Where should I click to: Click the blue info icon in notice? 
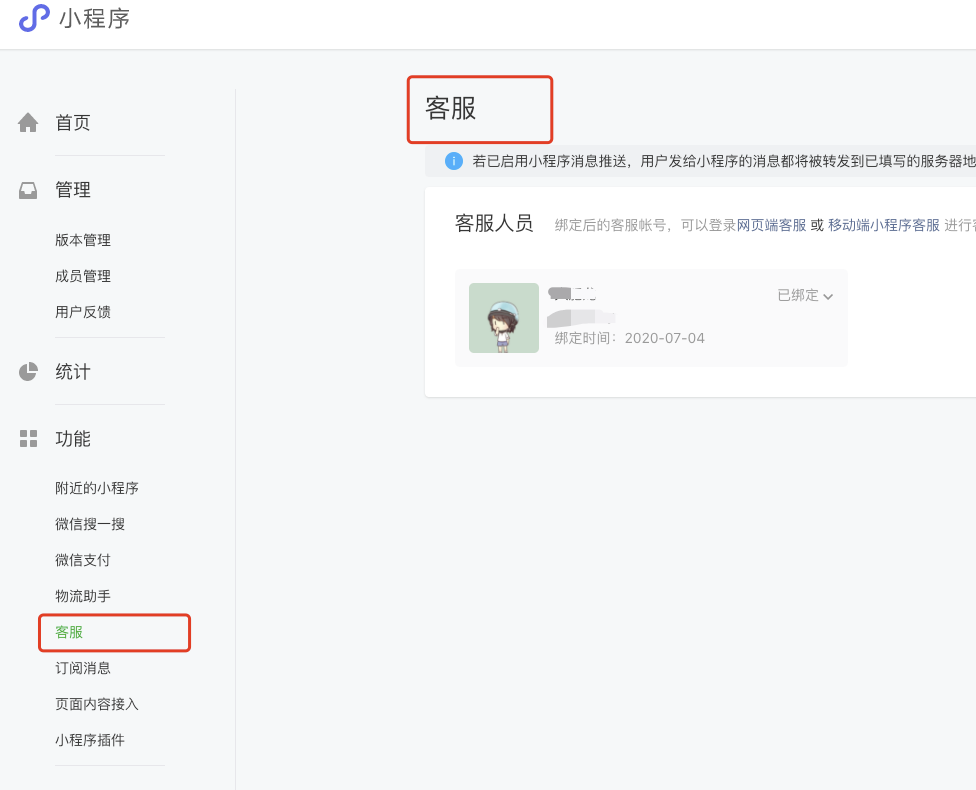pyautogui.click(x=454, y=161)
